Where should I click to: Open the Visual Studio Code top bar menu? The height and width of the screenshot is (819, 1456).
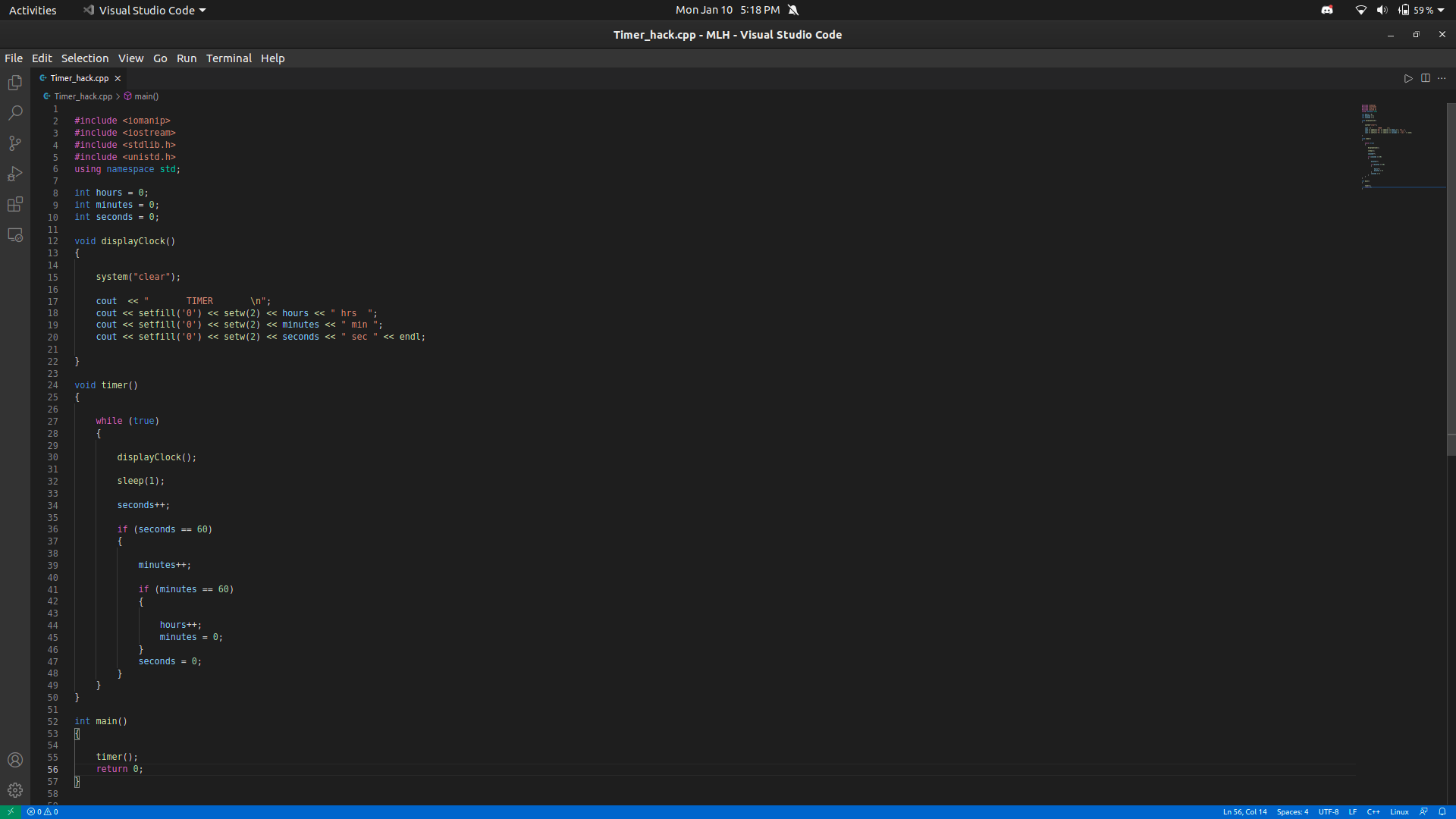pyautogui.click(x=143, y=10)
